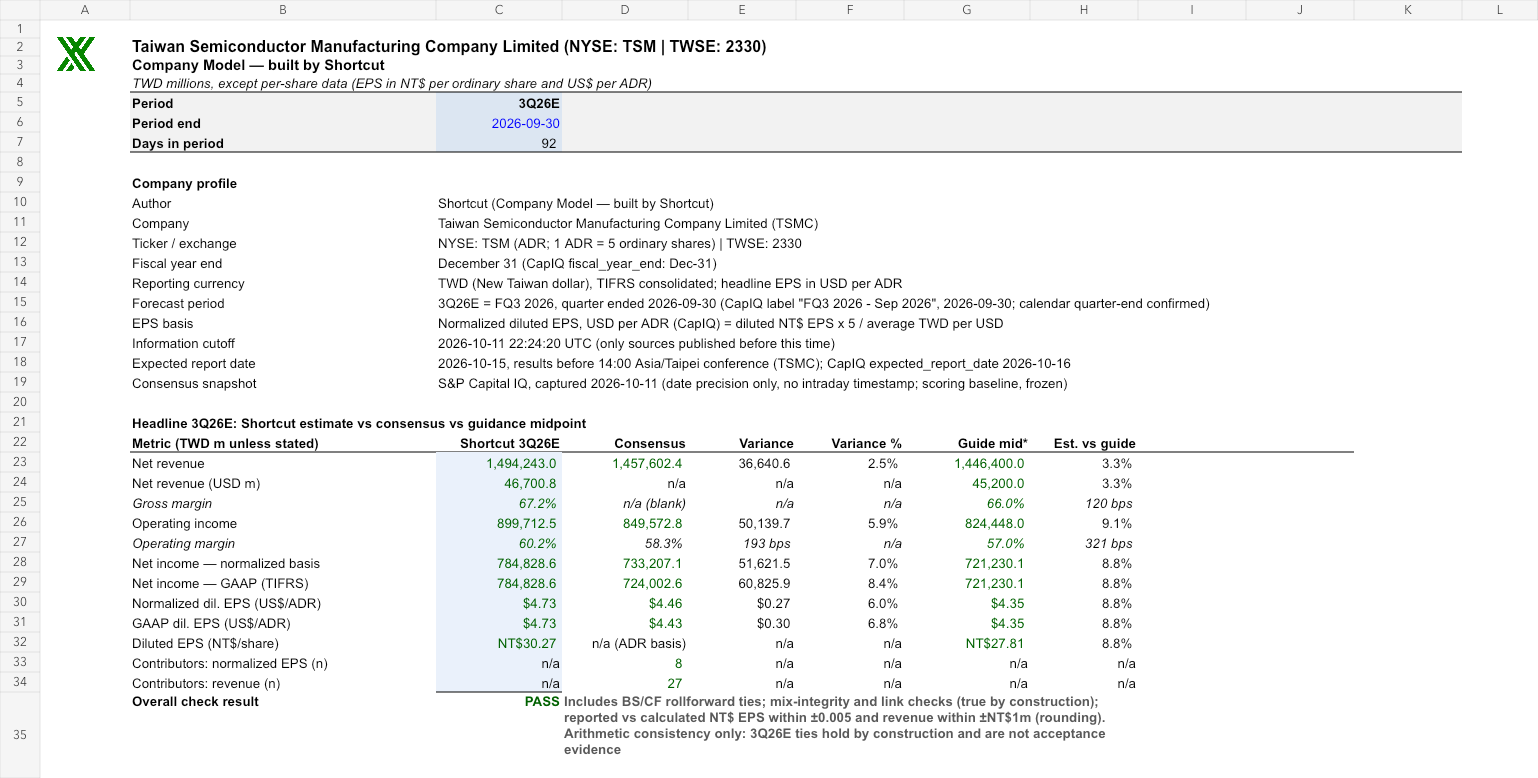Click the Days in period value 92

point(499,143)
